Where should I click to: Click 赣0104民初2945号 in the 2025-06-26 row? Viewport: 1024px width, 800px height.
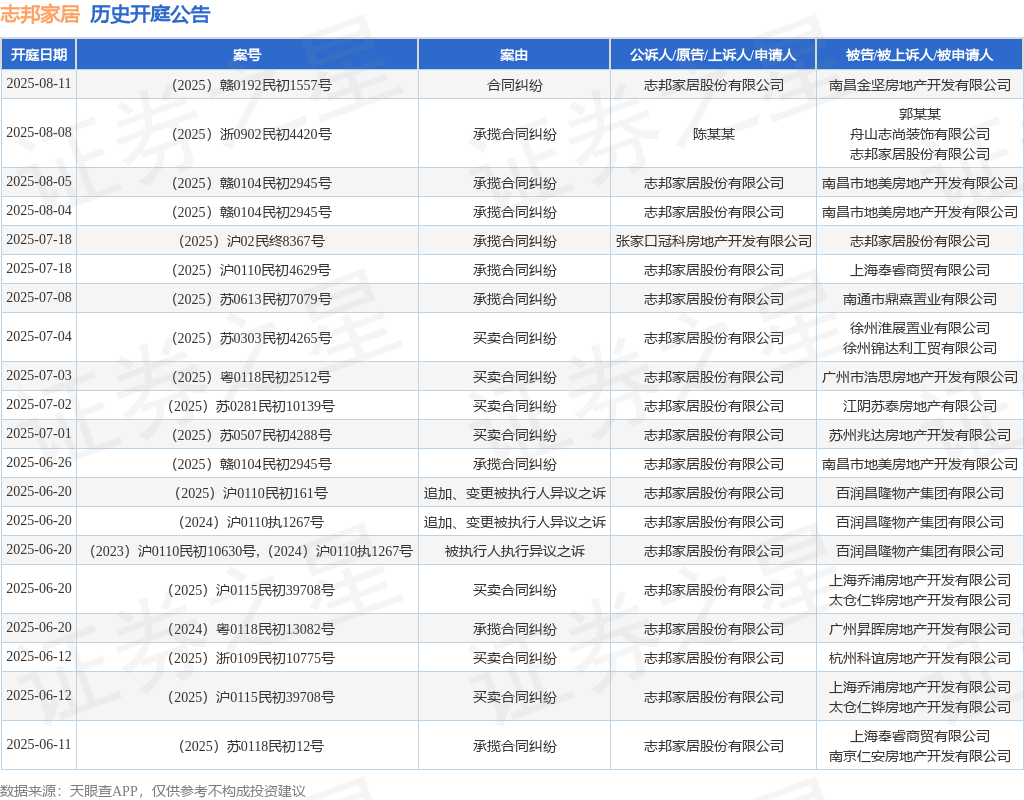pos(251,464)
